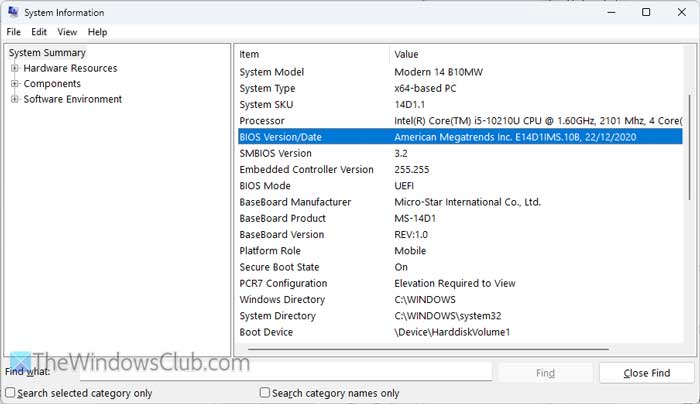Select the System Directory row
The image size is (700, 404).
tap(460, 316)
